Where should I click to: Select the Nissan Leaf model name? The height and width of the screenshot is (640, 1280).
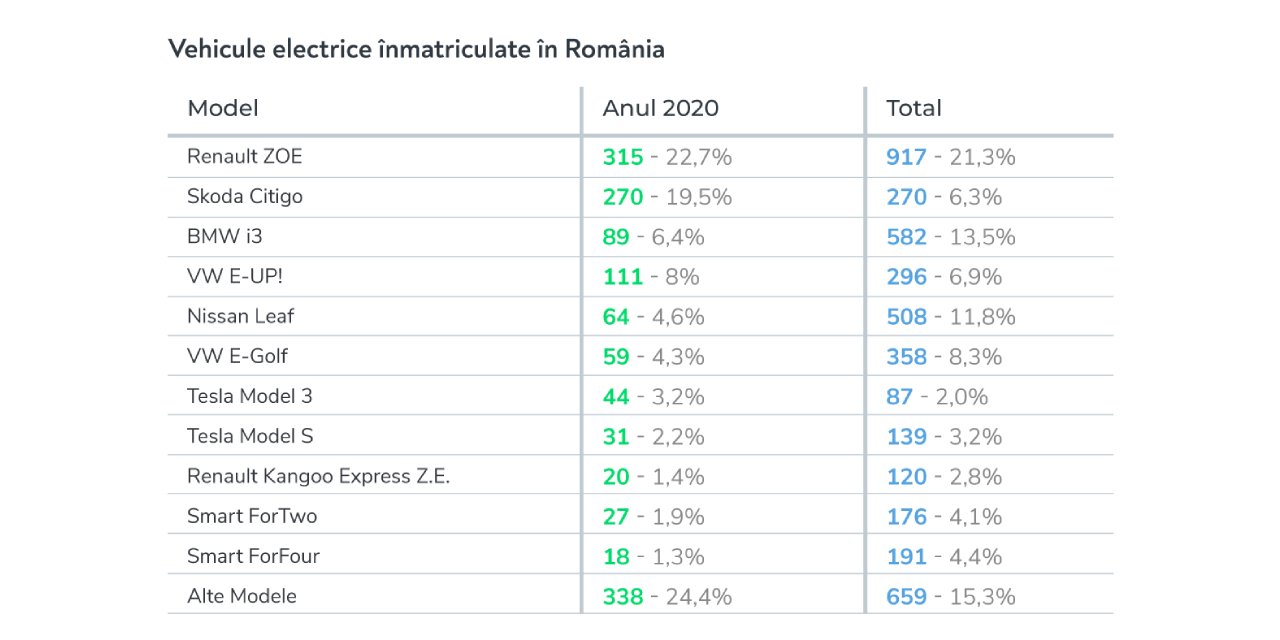[240, 316]
